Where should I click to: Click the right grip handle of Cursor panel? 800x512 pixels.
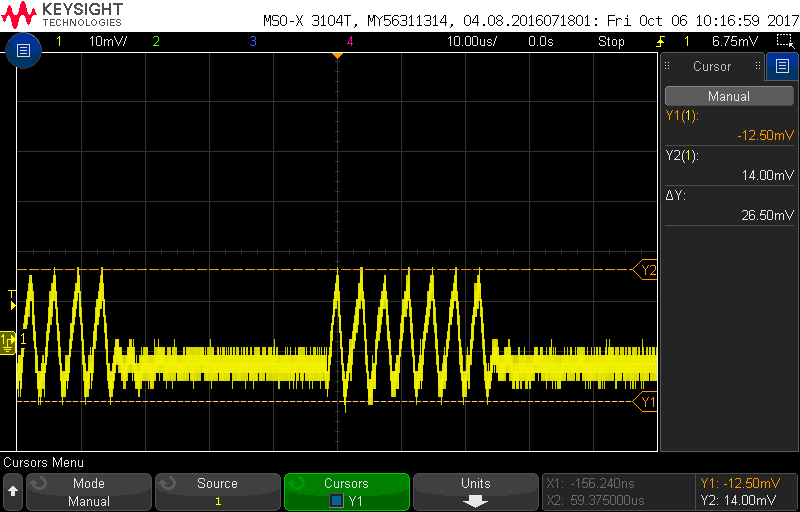758,66
